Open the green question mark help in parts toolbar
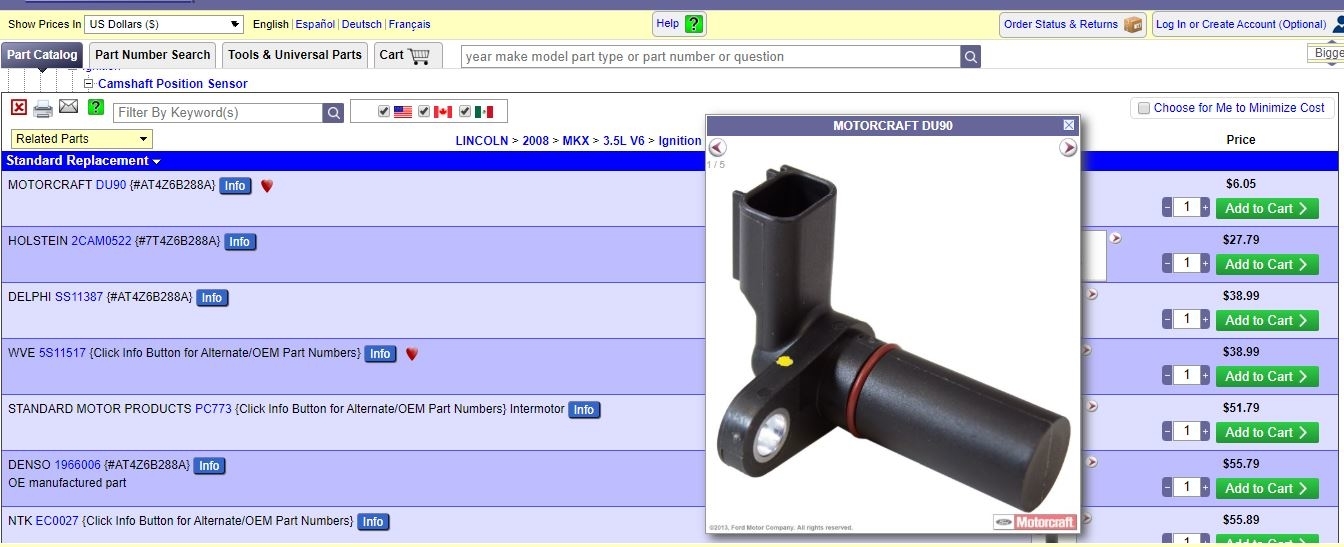 click(96, 107)
